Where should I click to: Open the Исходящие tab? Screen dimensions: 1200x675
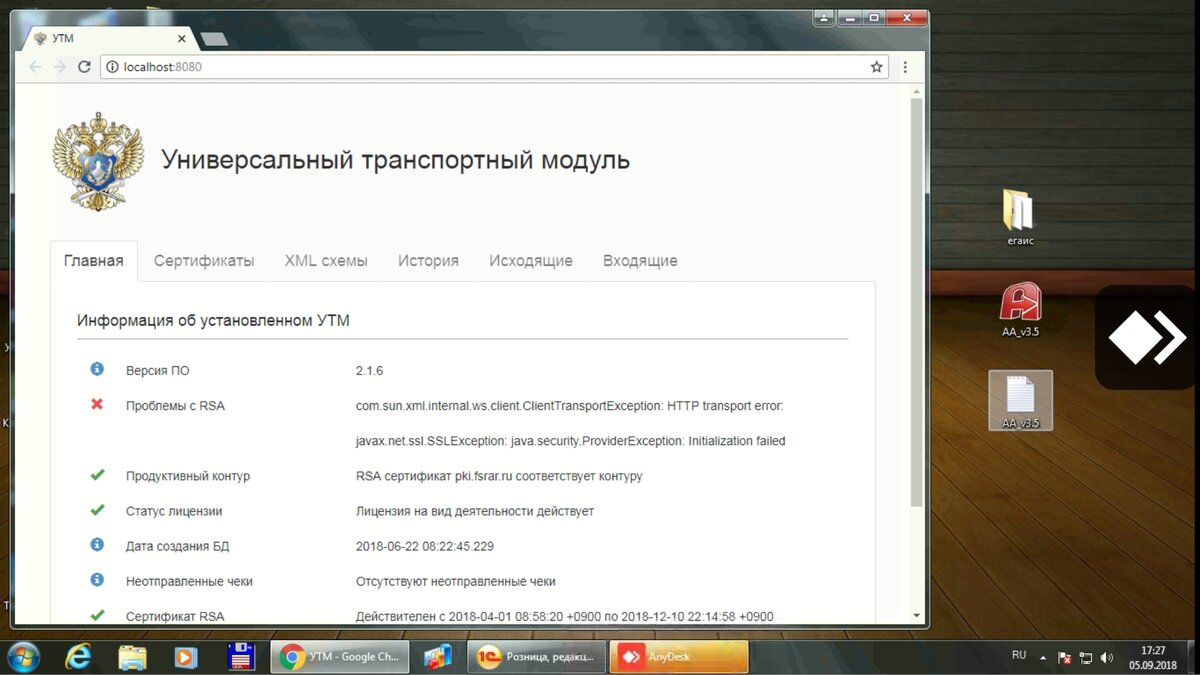point(531,261)
